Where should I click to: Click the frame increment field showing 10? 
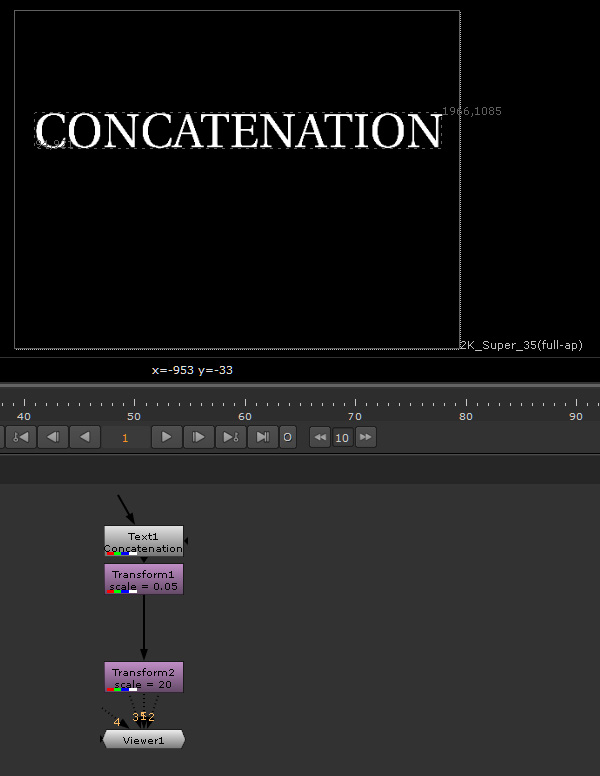click(342, 437)
